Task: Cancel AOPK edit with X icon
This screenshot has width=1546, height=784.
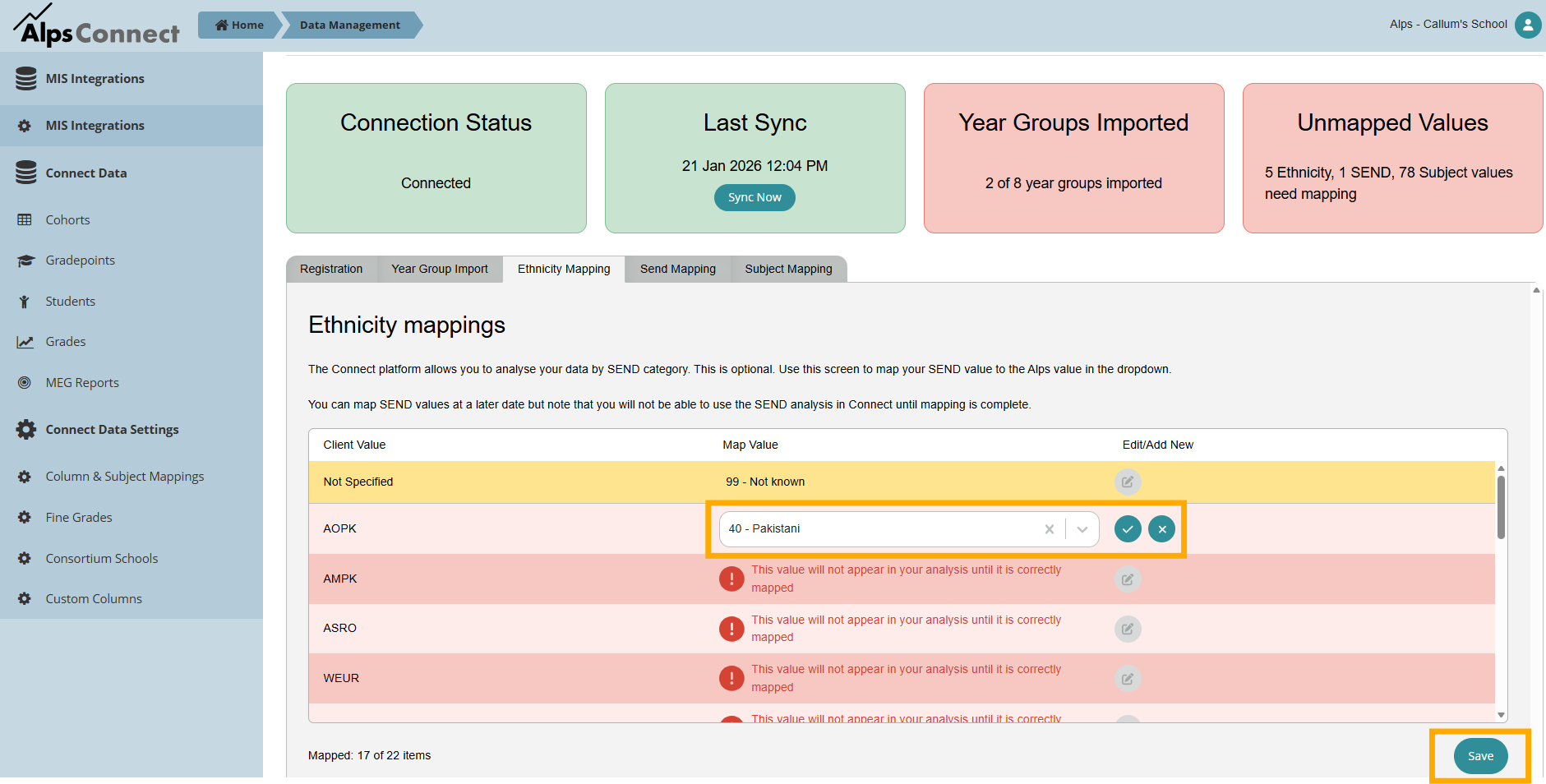Action: tap(1161, 529)
